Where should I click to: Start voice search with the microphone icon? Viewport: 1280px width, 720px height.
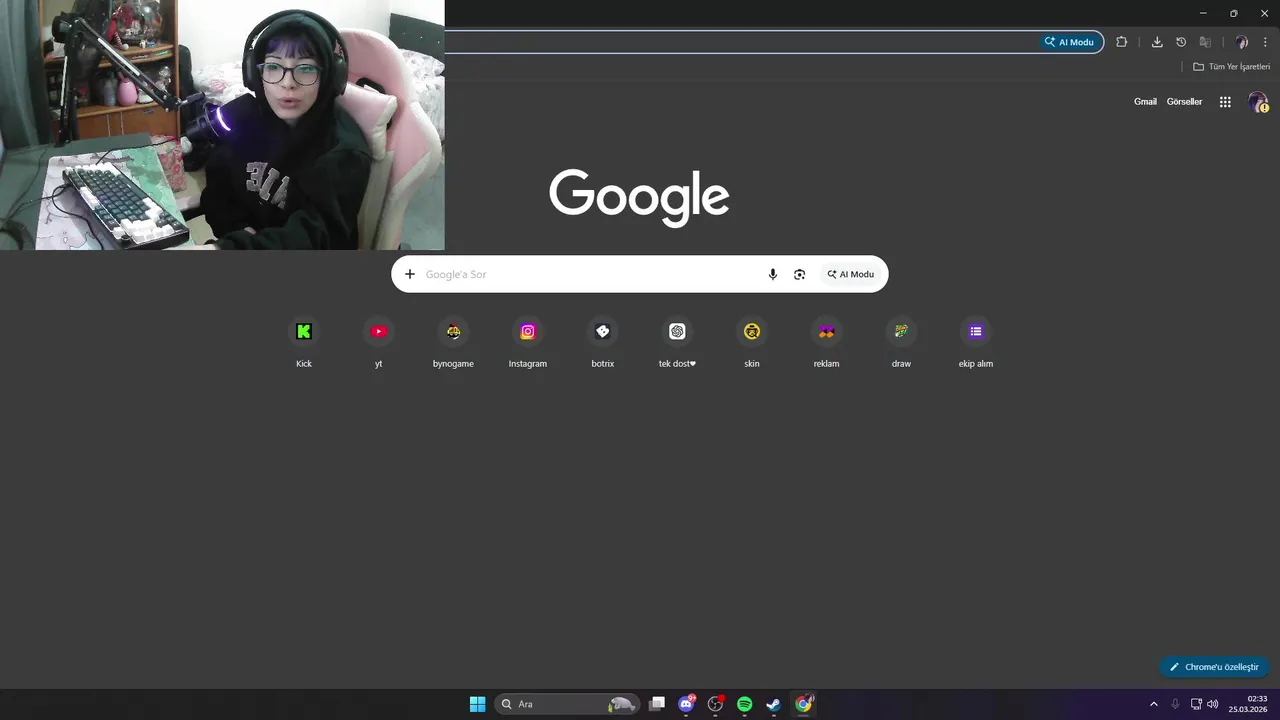772,274
